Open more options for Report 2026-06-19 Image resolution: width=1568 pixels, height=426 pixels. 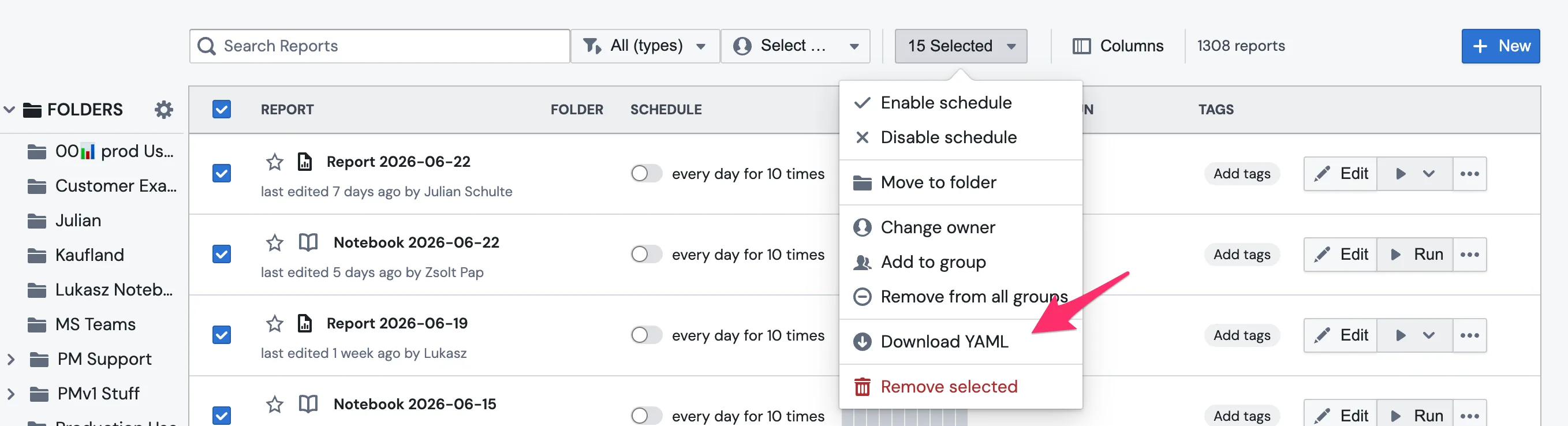point(1469,336)
